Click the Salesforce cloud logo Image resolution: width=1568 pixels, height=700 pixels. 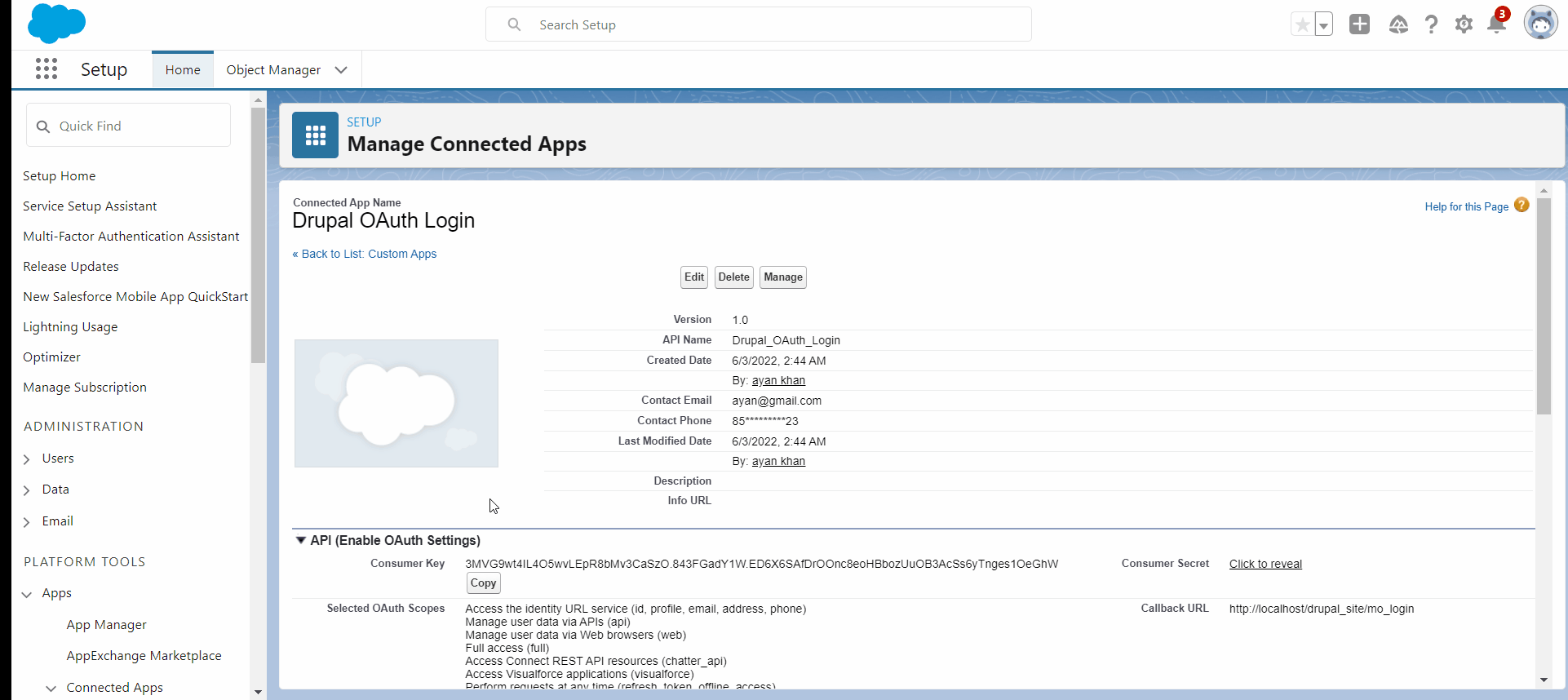pos(56,24)
